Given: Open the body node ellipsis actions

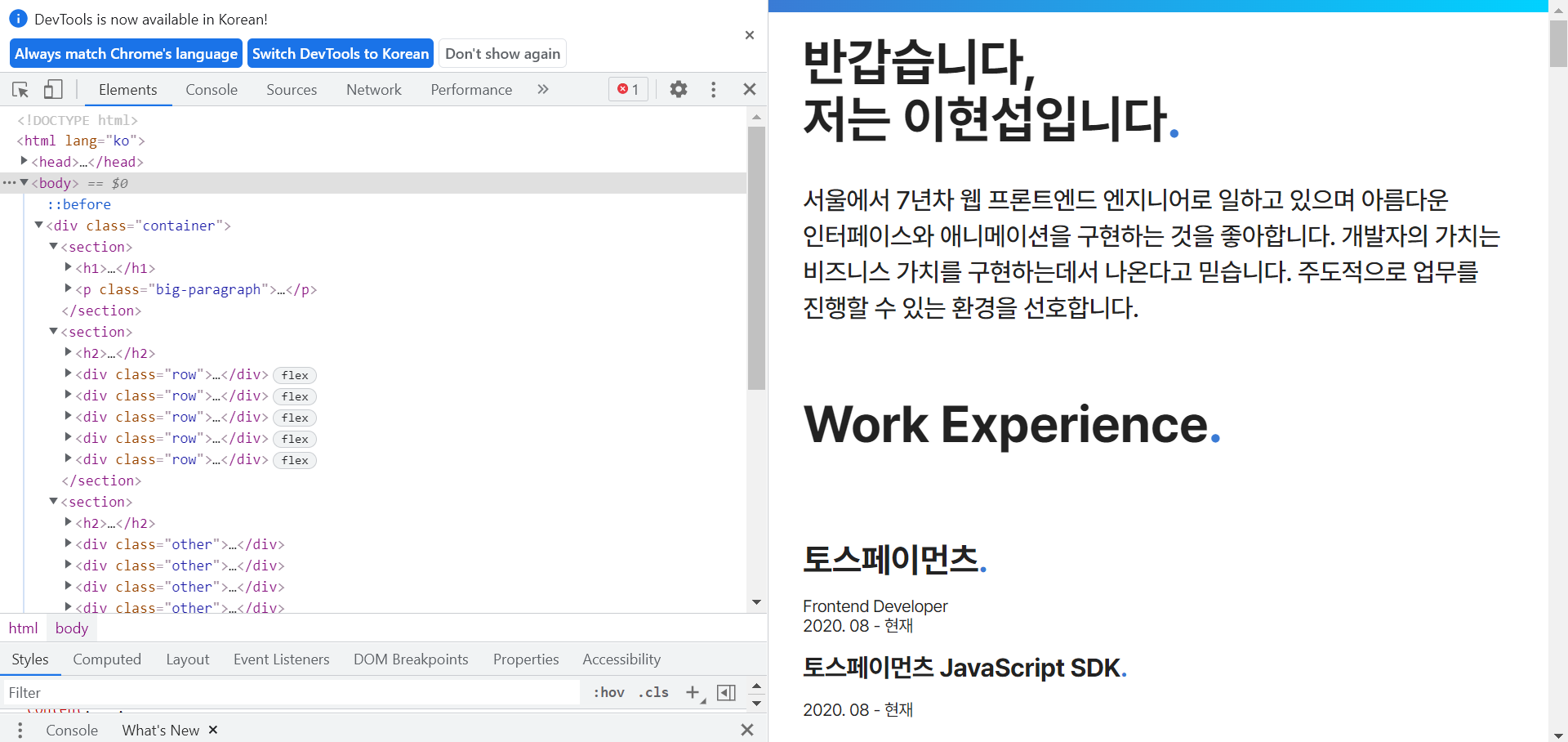Looking at the screenshot, I should click(9, 182).
